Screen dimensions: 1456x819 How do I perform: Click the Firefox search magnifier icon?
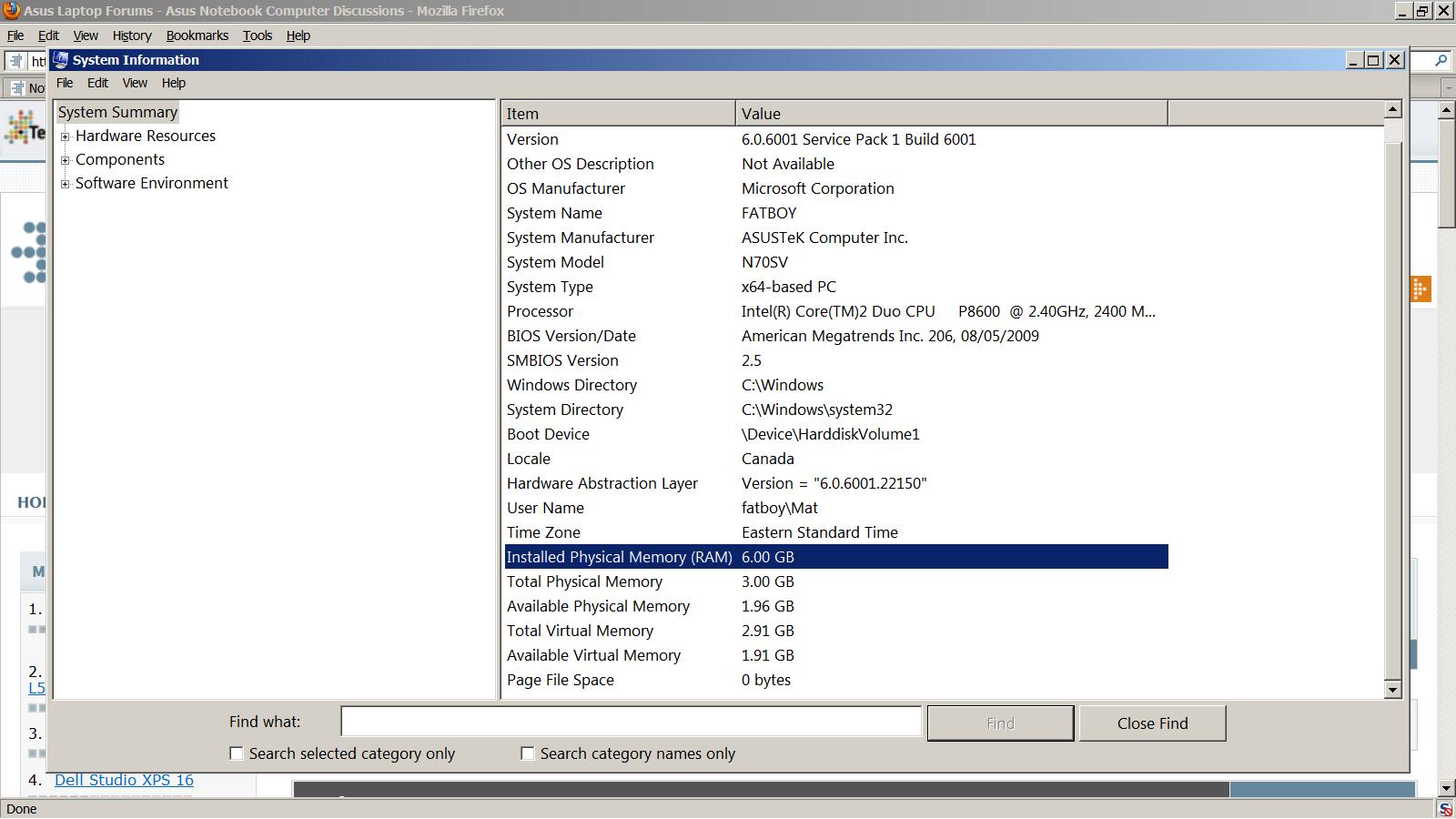(1441, 61)
